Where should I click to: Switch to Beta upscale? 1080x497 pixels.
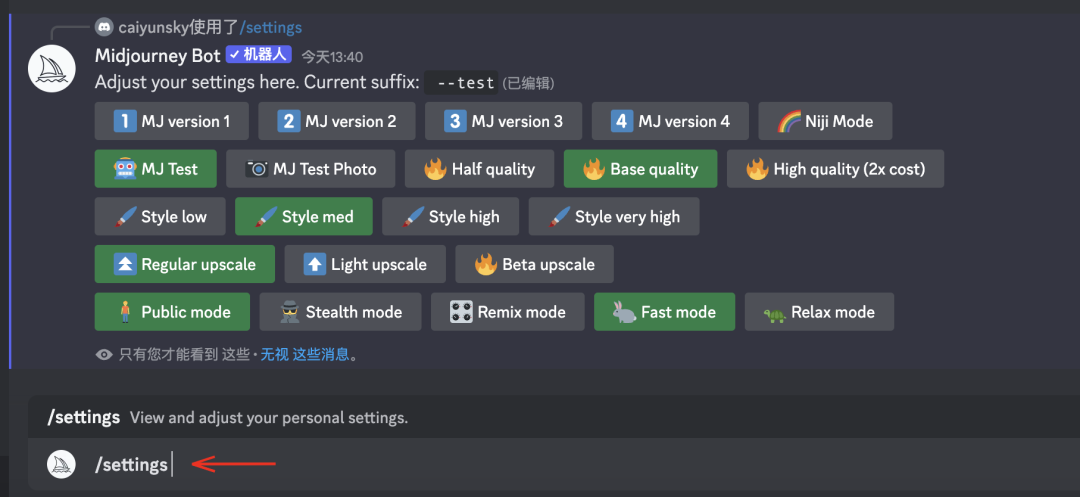pos(534,264)
